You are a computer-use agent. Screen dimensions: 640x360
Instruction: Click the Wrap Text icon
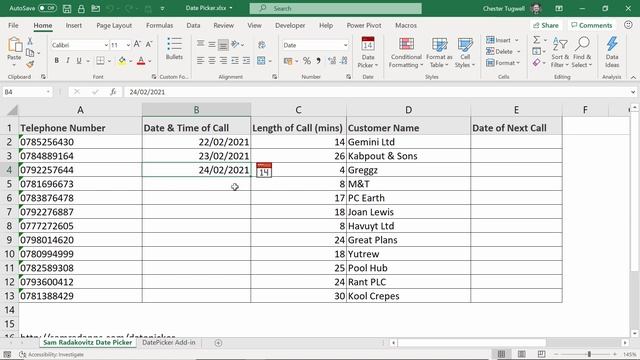click(262, 44)
